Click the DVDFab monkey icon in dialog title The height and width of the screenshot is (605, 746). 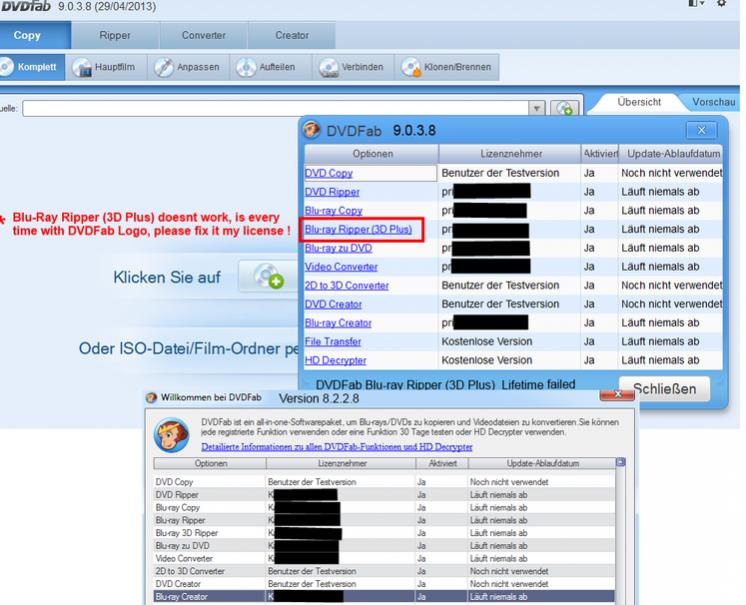[312, 129]
